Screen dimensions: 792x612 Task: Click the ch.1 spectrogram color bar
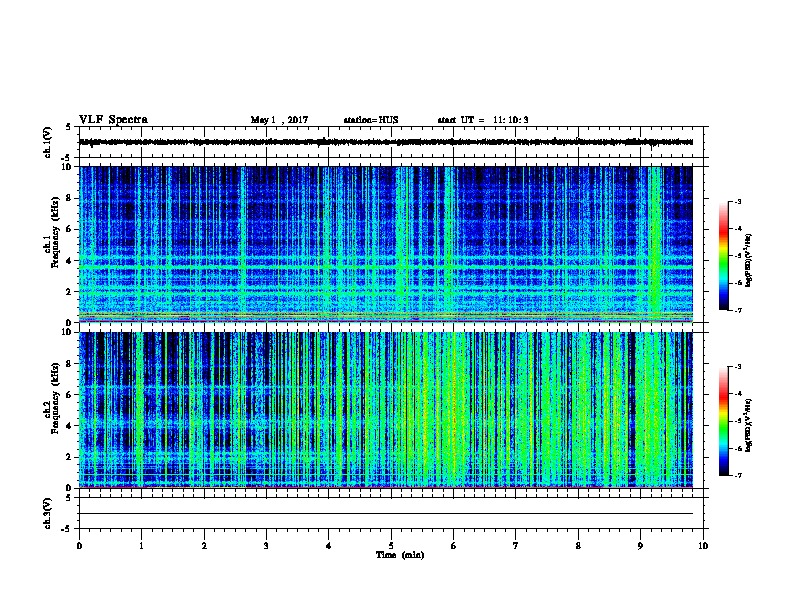click(x=723, y=256)
